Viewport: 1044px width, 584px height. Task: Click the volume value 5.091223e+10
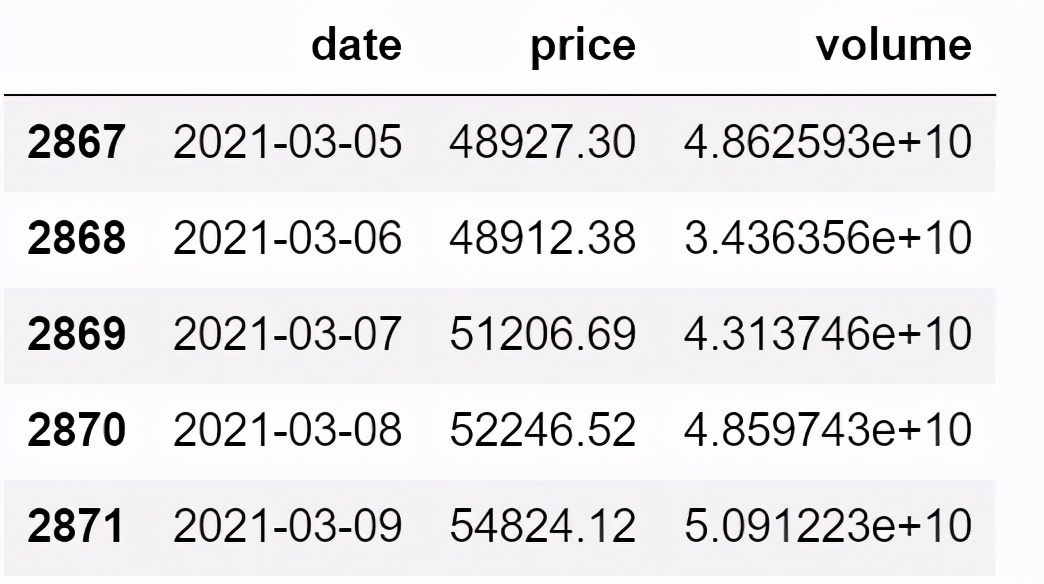[x=828, y=525]
